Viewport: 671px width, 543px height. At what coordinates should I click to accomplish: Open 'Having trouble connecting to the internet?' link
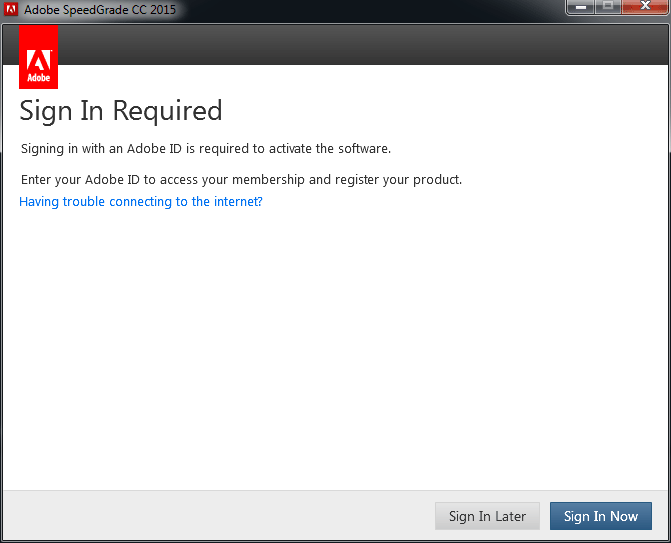point(141,202)
